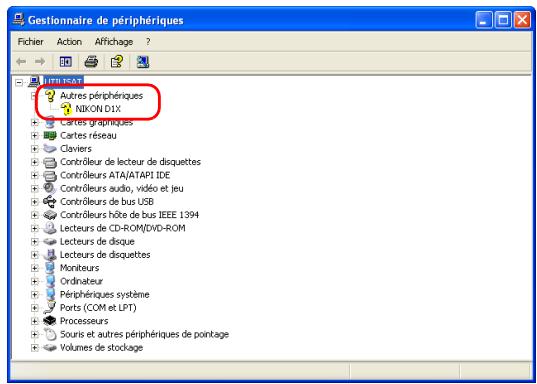Maximize the Gestionnaire de périphériques window
This screenshot has width=537, height=384.
tap(503, 20)
